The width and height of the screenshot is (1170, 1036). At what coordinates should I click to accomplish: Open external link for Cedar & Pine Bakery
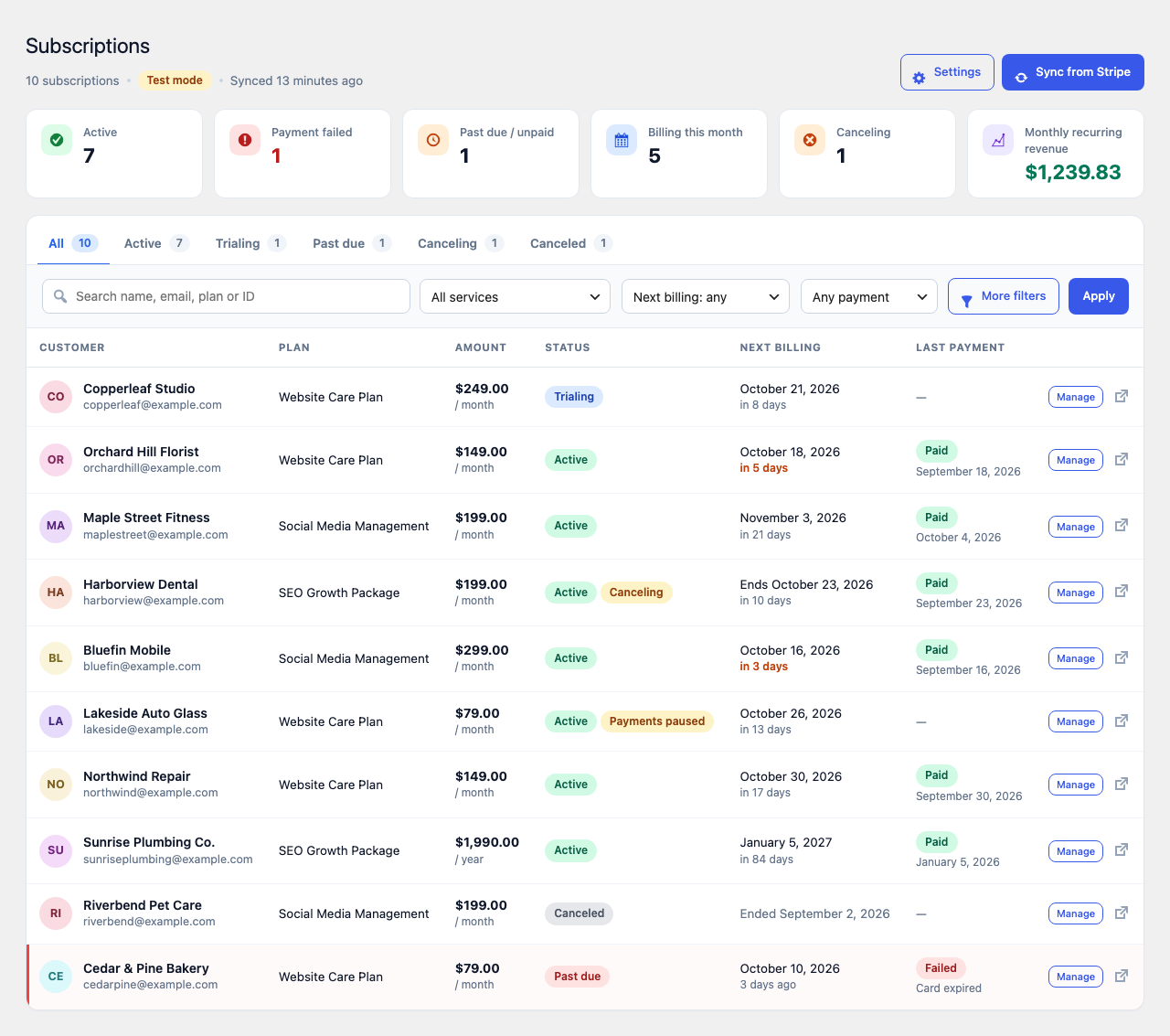click(1122, 976)
